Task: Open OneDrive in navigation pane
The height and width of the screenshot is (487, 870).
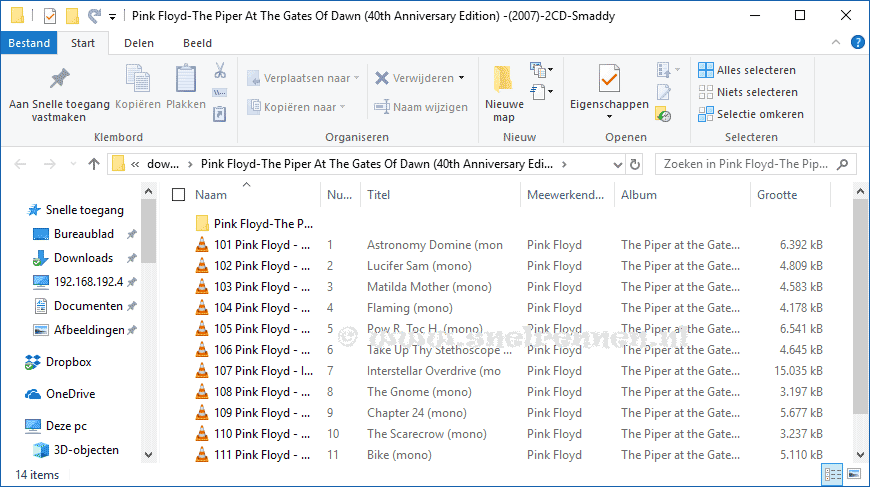Action: [60, 394]
